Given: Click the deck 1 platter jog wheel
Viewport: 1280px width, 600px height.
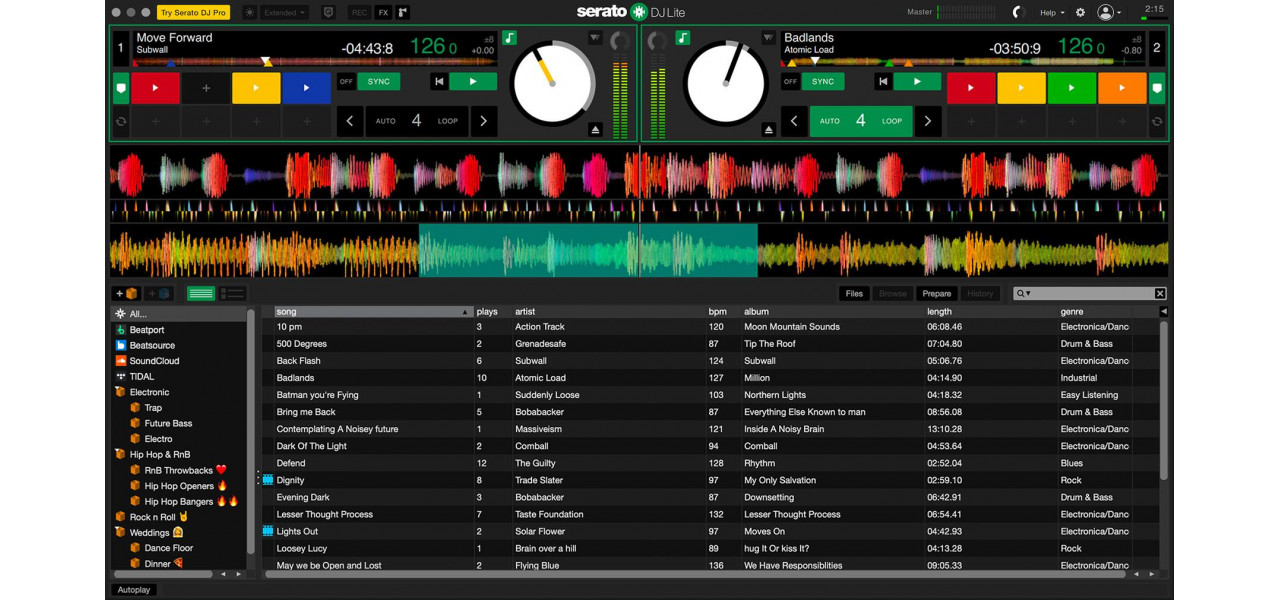Looking at the screenshot, I should pos(553,84).
